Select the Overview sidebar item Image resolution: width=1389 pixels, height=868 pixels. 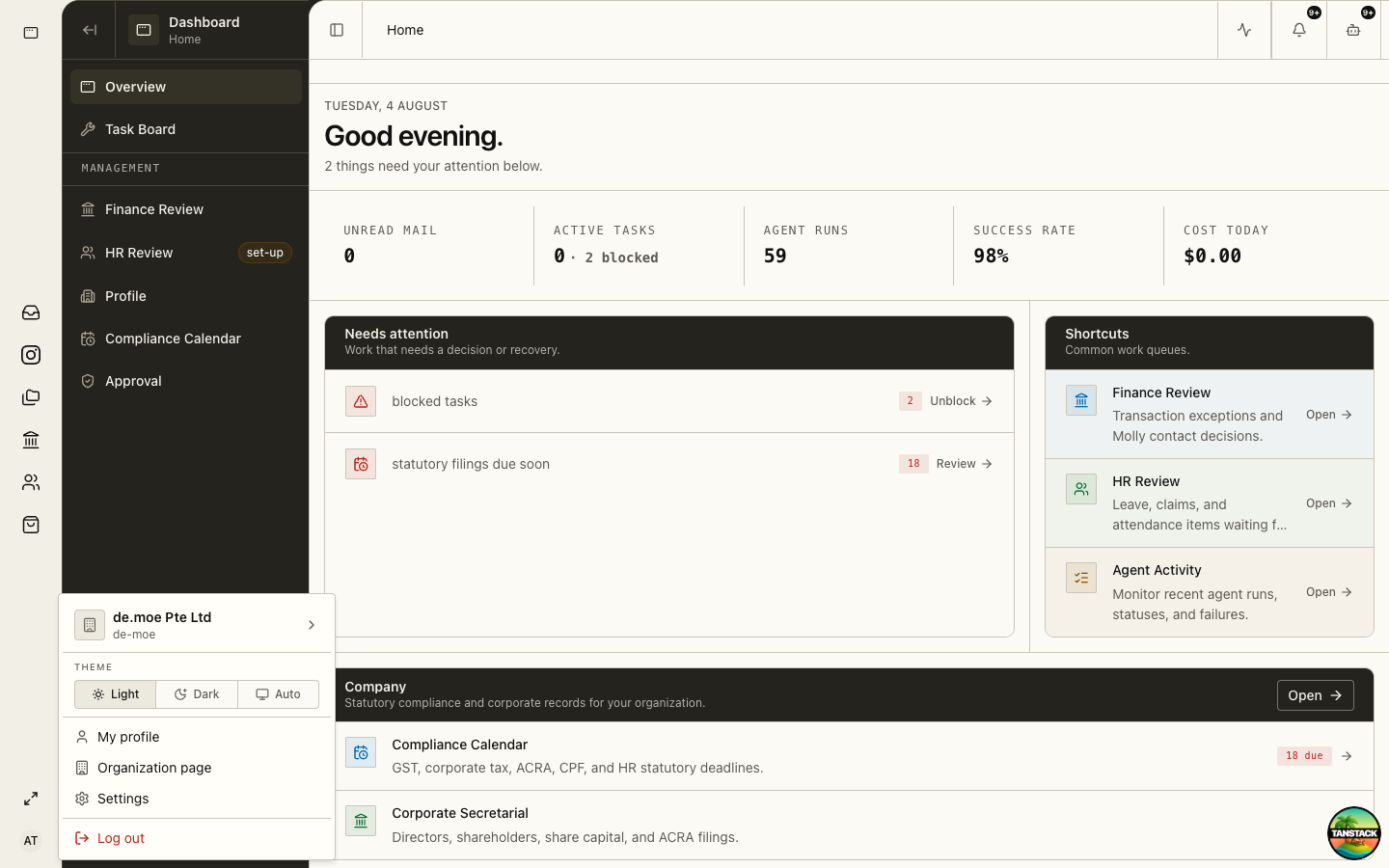[x=186, y=87]
